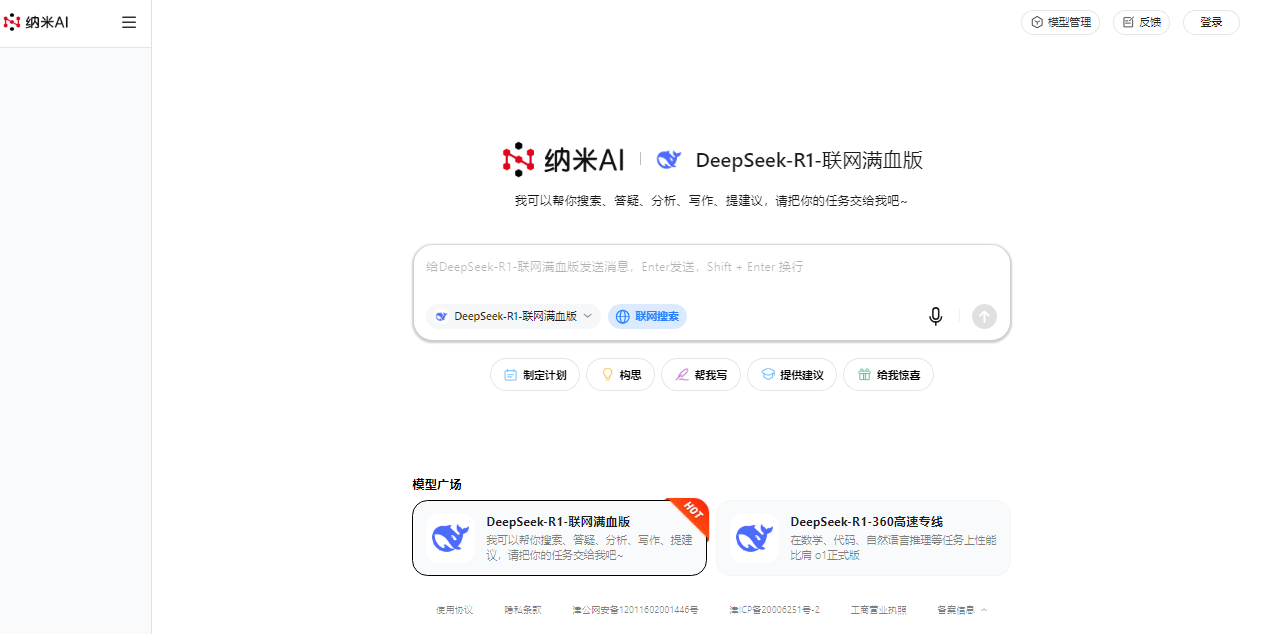Viewport: 1269px width, 634px height.
Task: Click the send message arrow button
Action: click(x=984, y=316)
